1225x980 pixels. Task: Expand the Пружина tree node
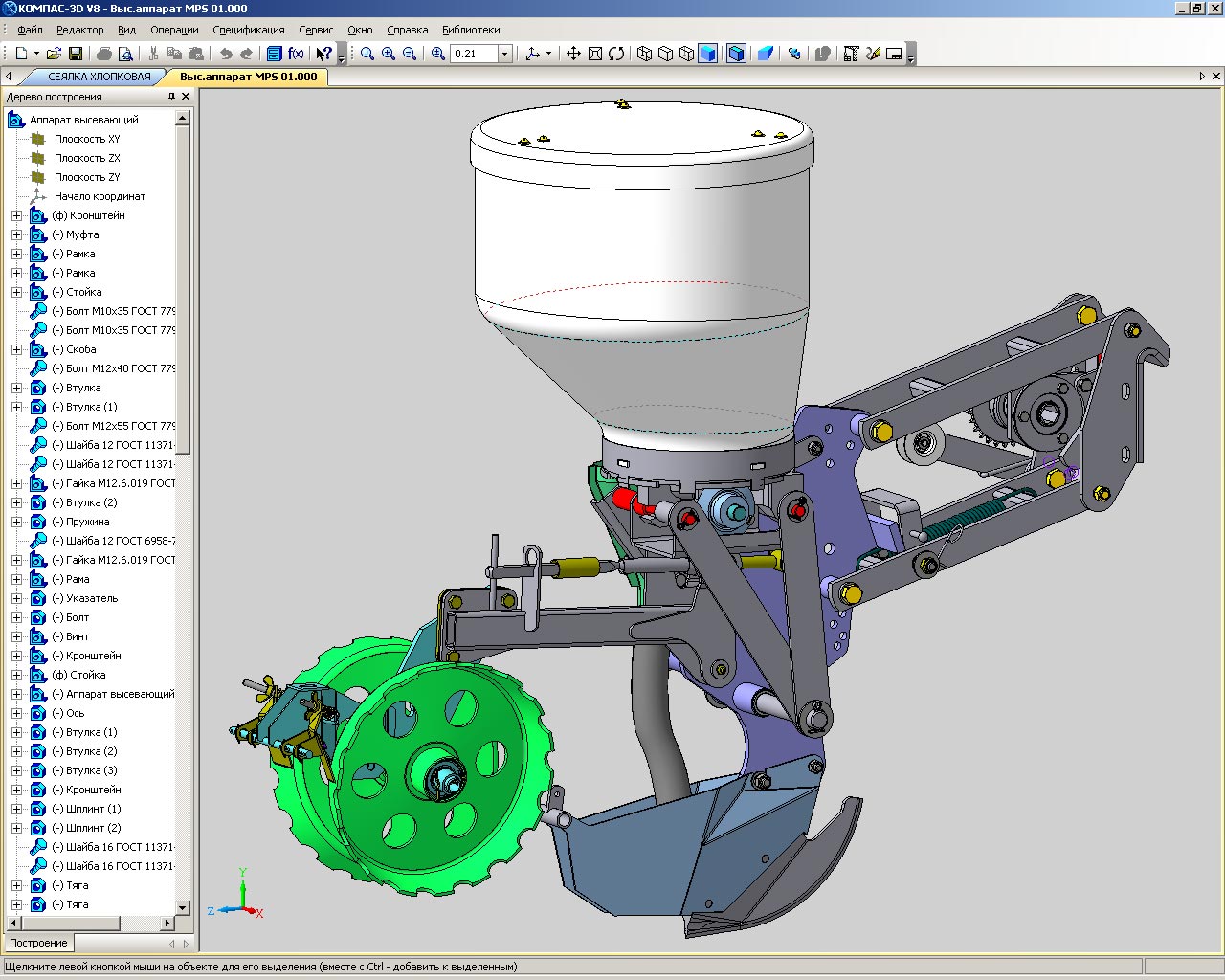(x=16, y=522)
